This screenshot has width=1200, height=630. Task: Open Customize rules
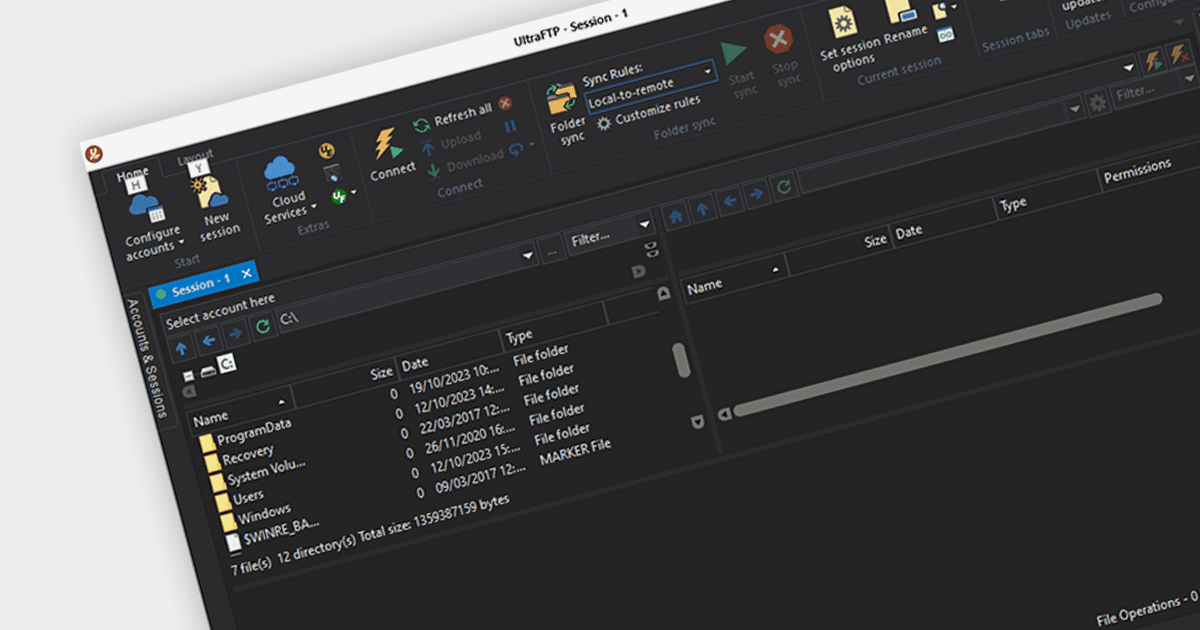(x=649, y=112)
